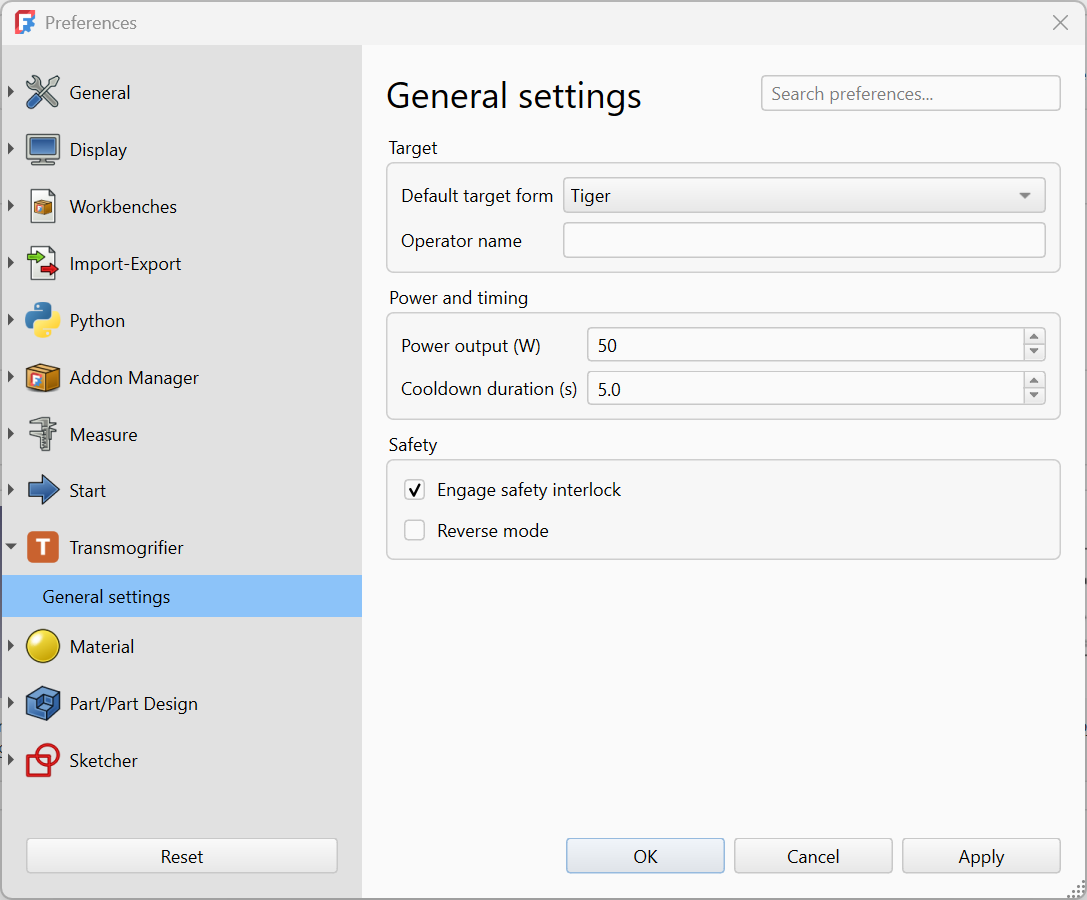Click the Part/Part Design blue cube icon
1087x900 pixels.
coord(42,703)
